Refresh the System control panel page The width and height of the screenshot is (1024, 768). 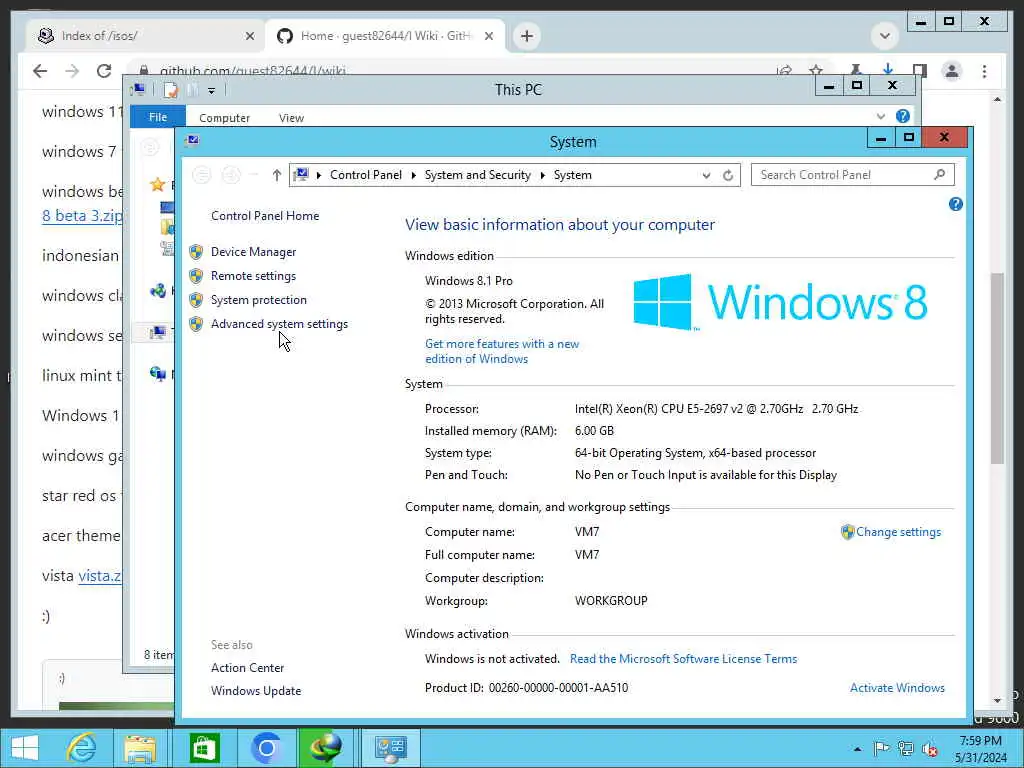pos(728,175)
